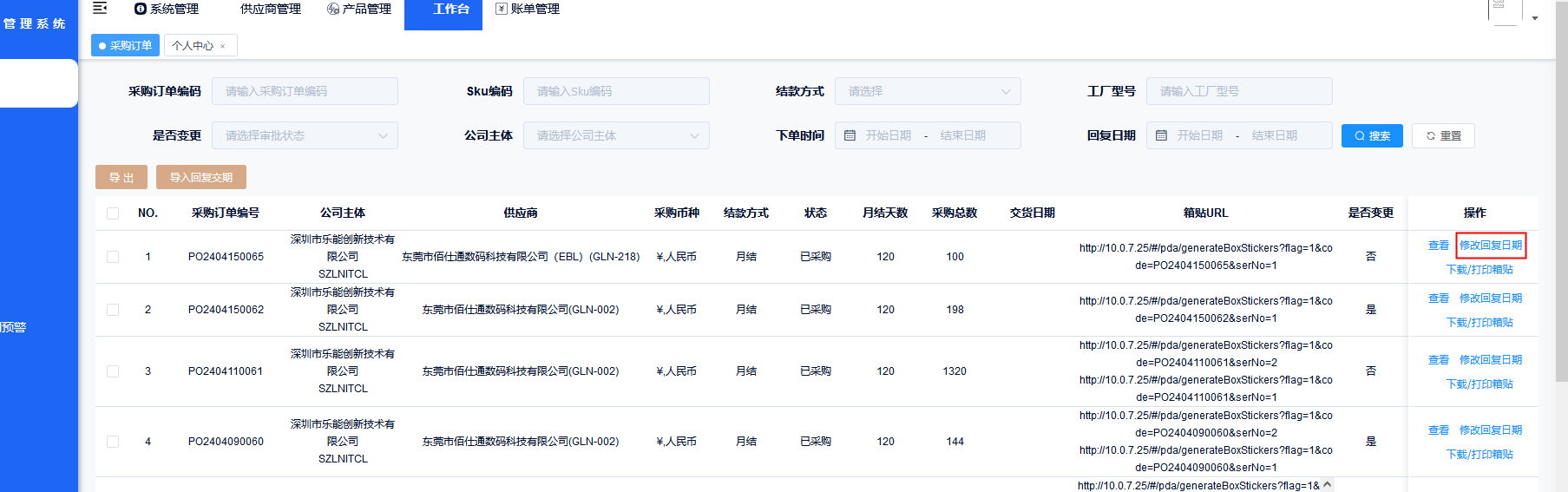Expand the 是否变更 dropdown

(305, 135)
